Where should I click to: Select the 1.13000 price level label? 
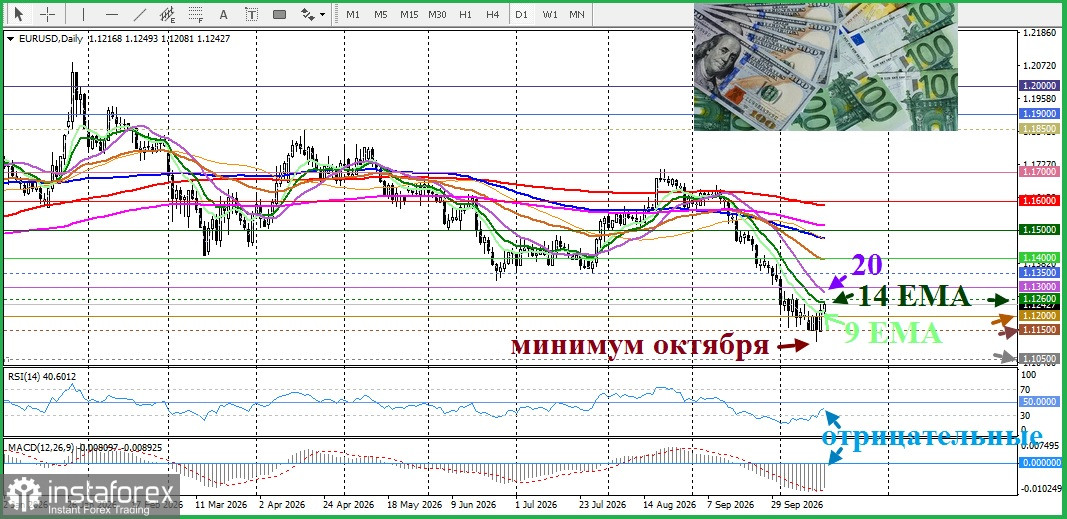coord(1040,288)
